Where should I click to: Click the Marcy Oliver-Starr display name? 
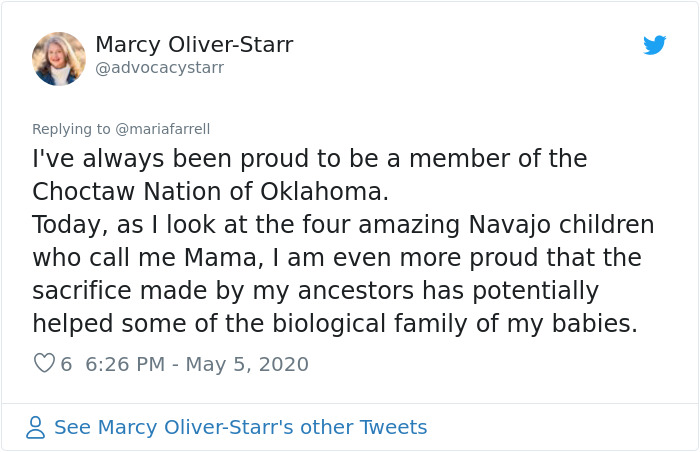194,45
